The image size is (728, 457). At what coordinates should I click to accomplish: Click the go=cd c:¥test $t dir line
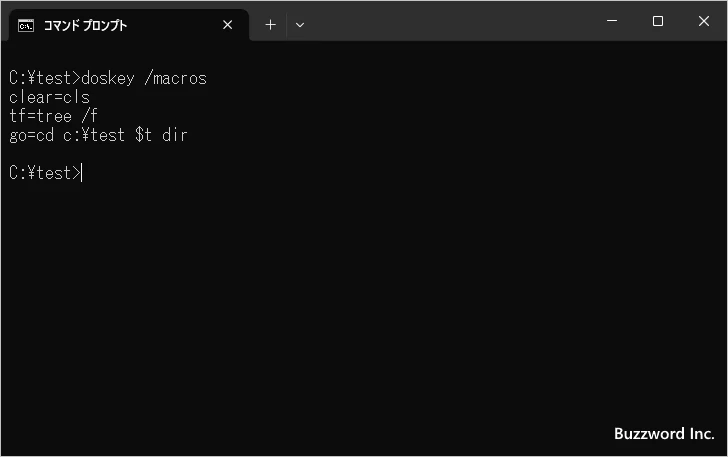click(x=98, y=135)
